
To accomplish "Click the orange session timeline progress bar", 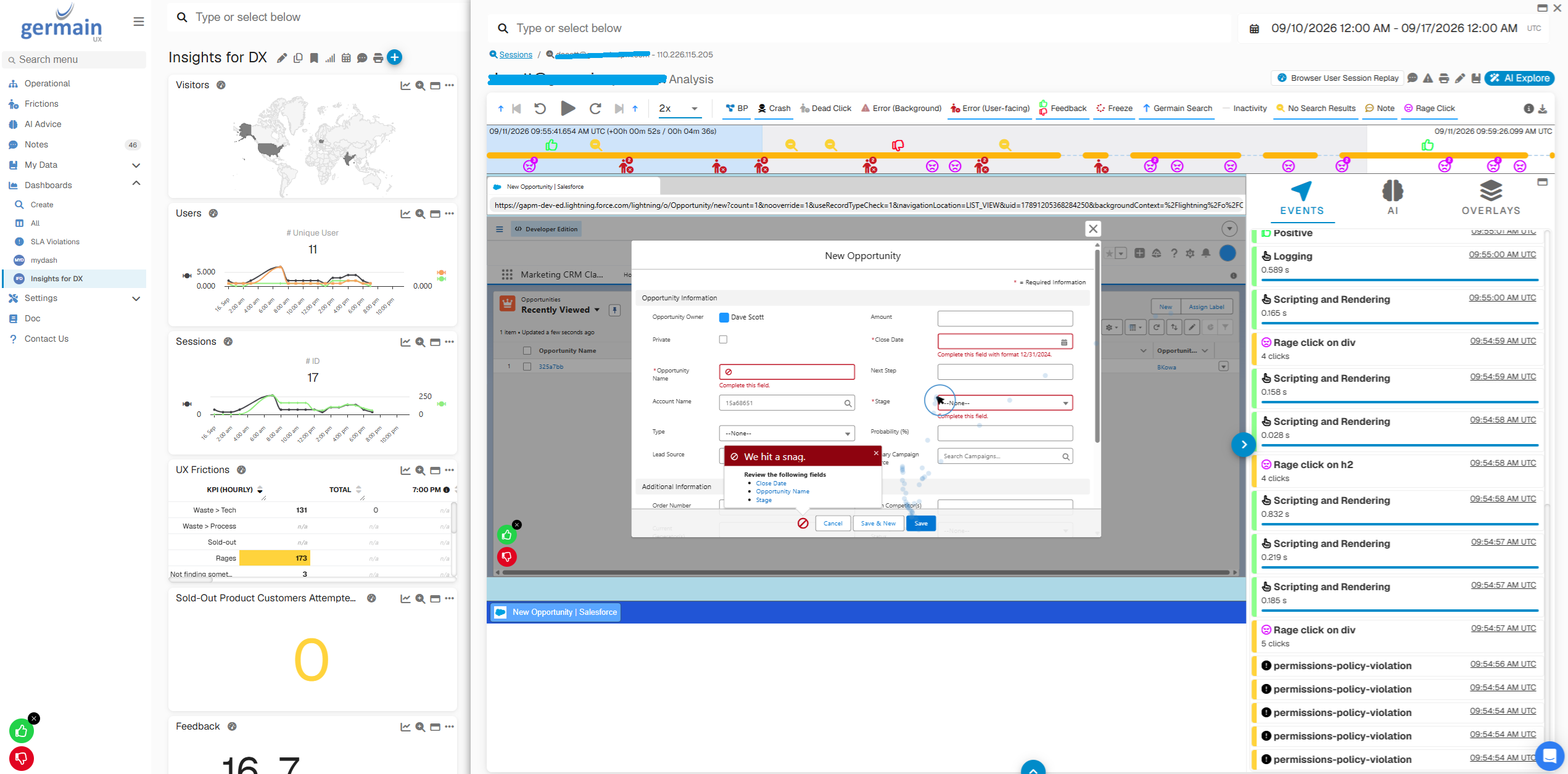I will pyautogui.click(x=774, y=155).
